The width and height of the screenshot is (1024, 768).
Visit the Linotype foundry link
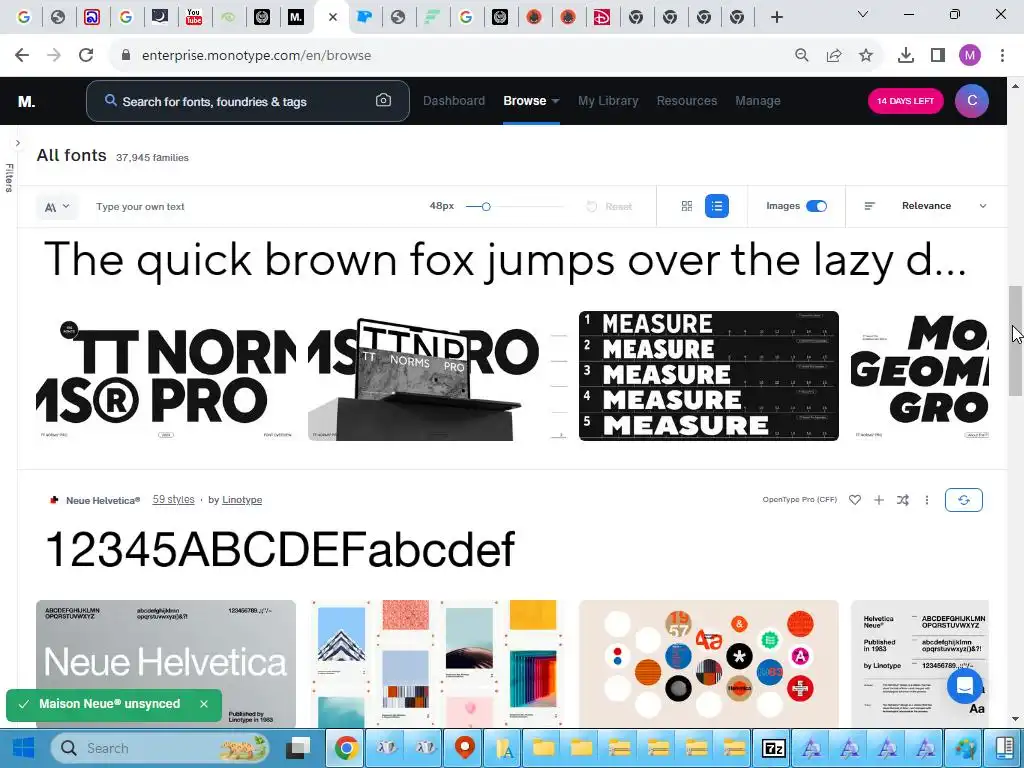pos(242,500)
